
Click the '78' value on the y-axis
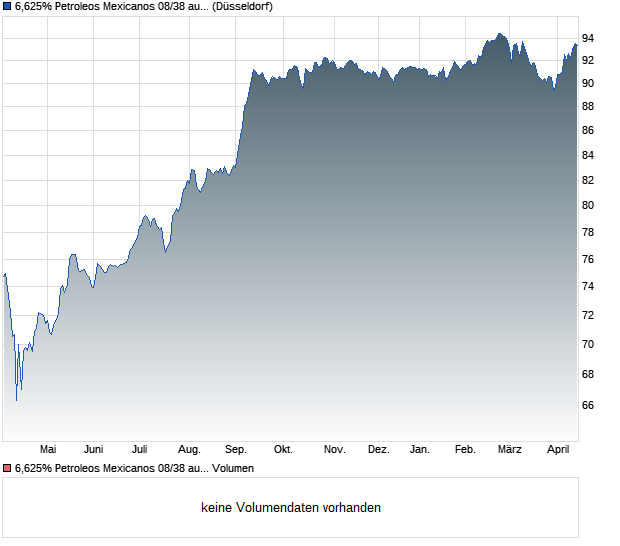[x=588, y=232]
